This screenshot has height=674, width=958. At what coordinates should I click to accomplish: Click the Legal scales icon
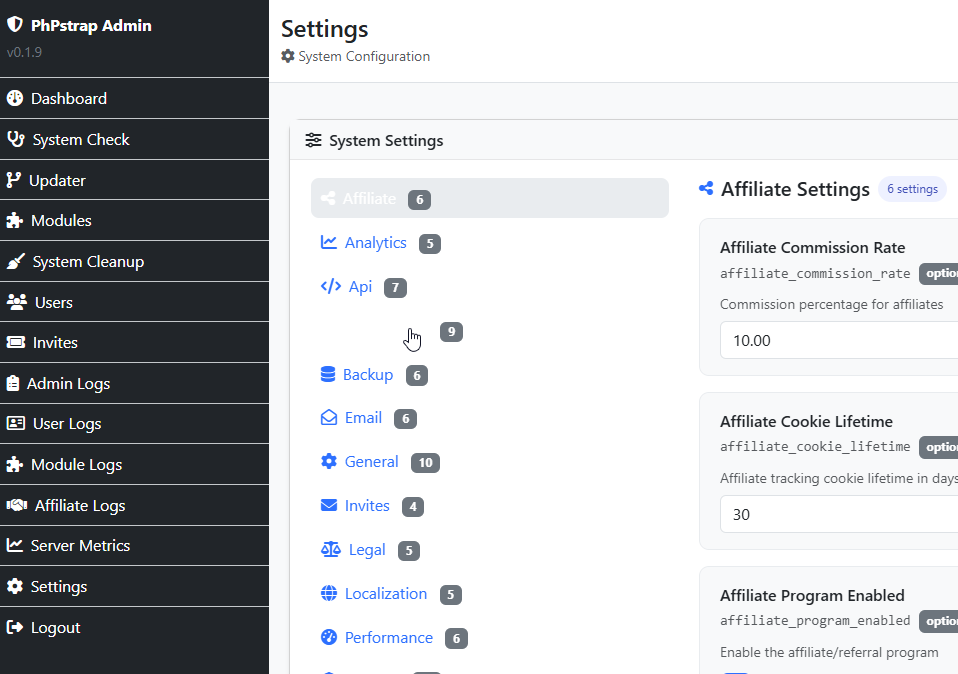331,549
